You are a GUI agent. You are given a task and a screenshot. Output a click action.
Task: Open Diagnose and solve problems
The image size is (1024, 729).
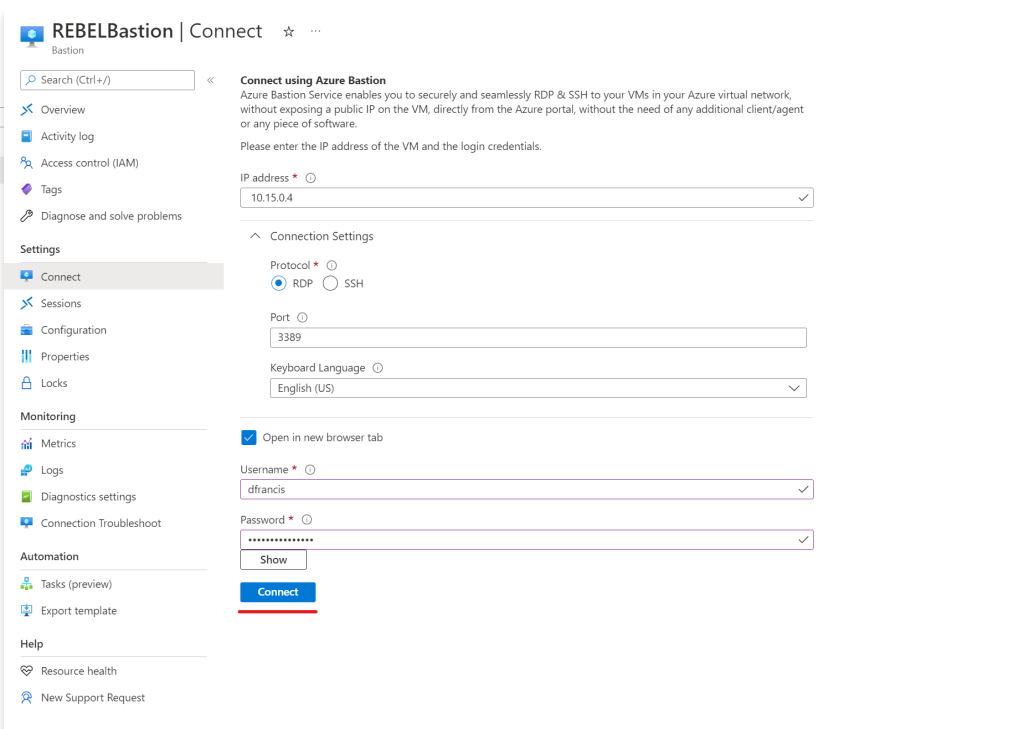click(27, 216)
